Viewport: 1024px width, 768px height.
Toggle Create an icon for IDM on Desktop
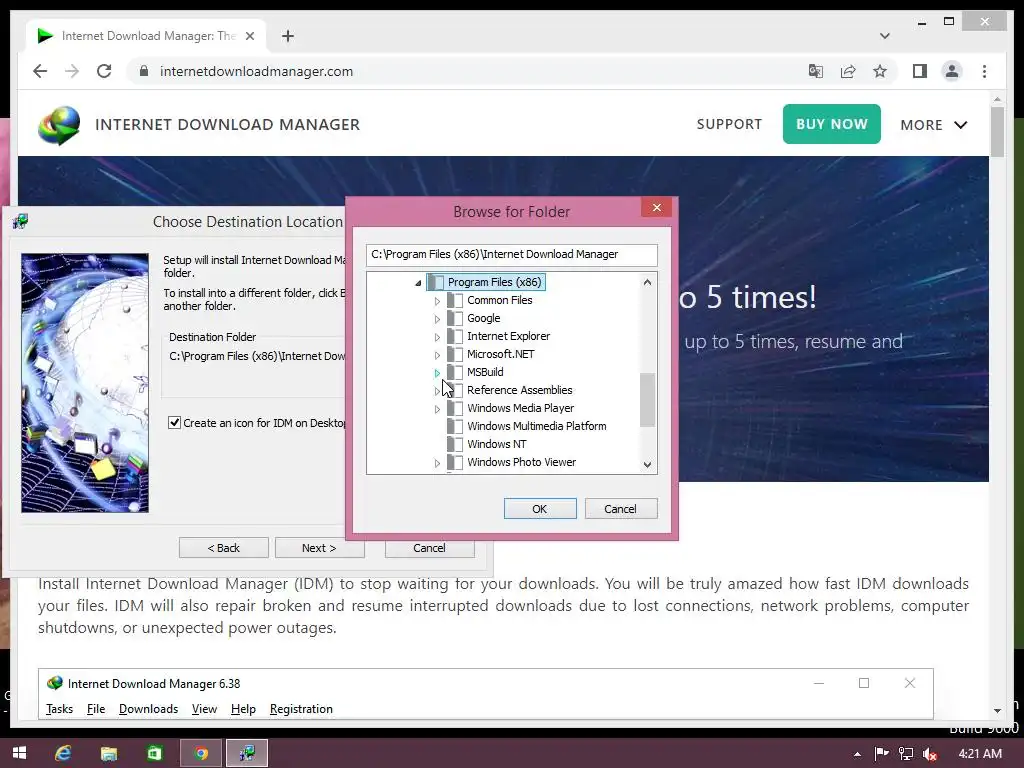coord(174,423)
